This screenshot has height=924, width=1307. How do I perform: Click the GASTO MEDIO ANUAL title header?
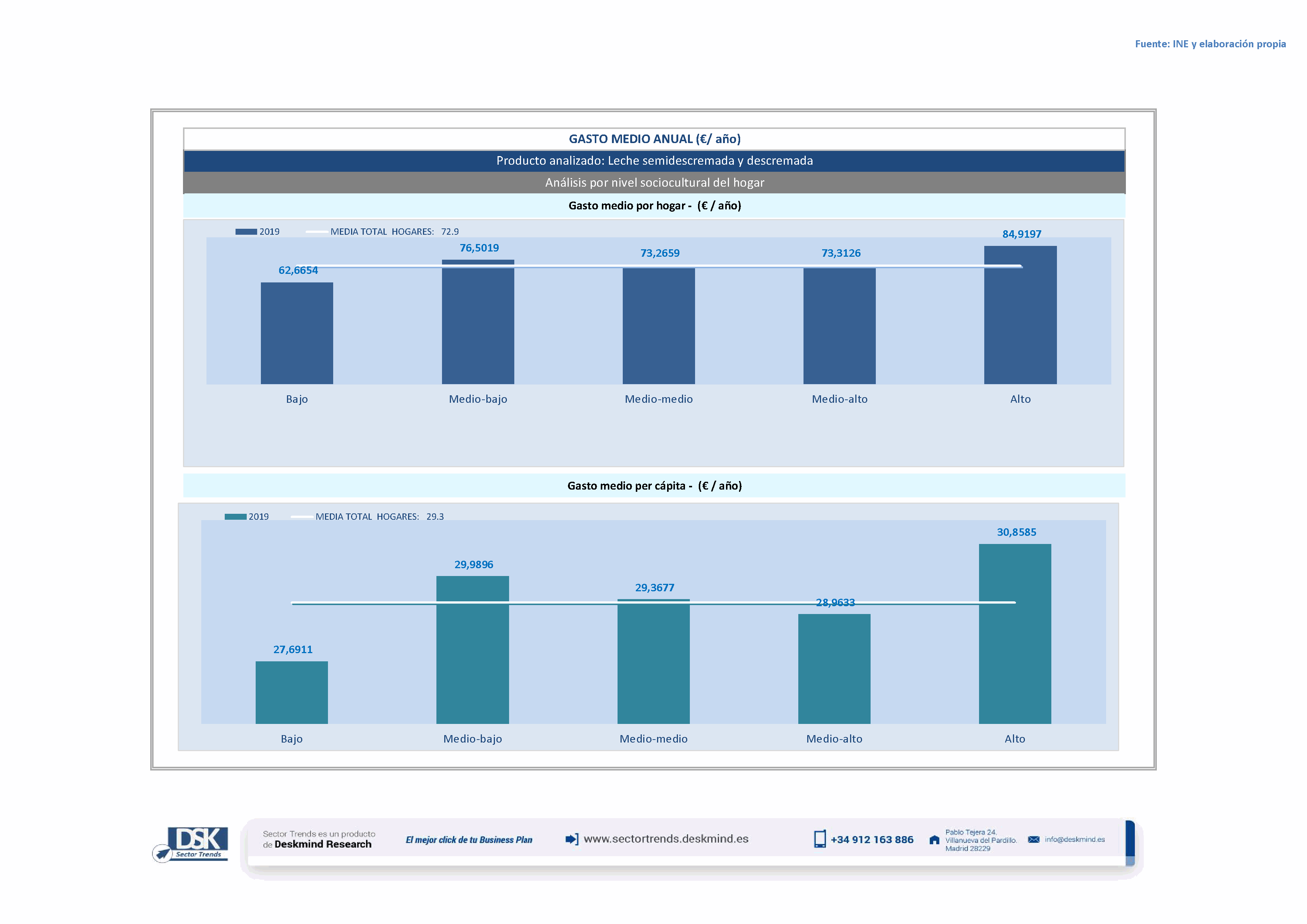(654, 139)
